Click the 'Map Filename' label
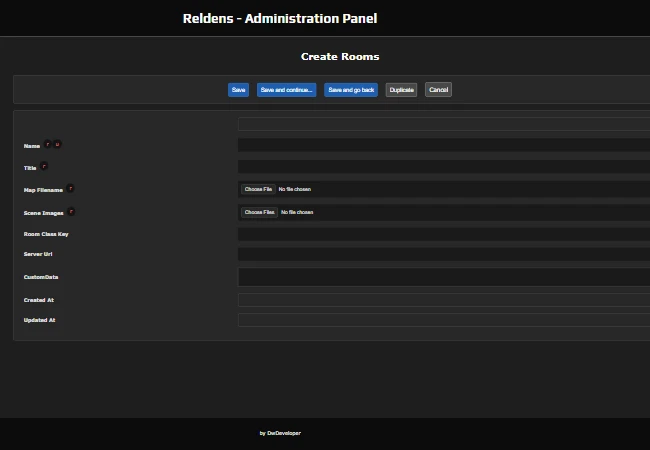650x450 pixels. (x=43, y=190)
